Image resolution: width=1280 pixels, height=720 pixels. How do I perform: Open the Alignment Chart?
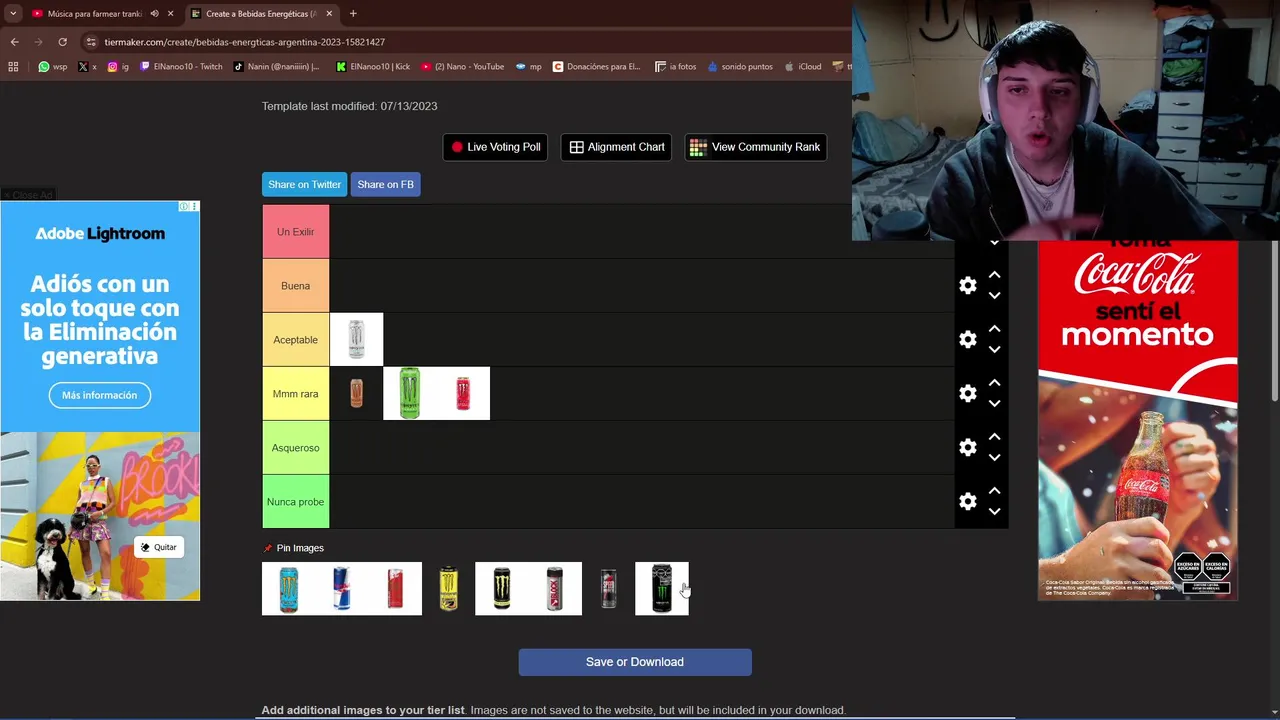[x=616, y=147]
